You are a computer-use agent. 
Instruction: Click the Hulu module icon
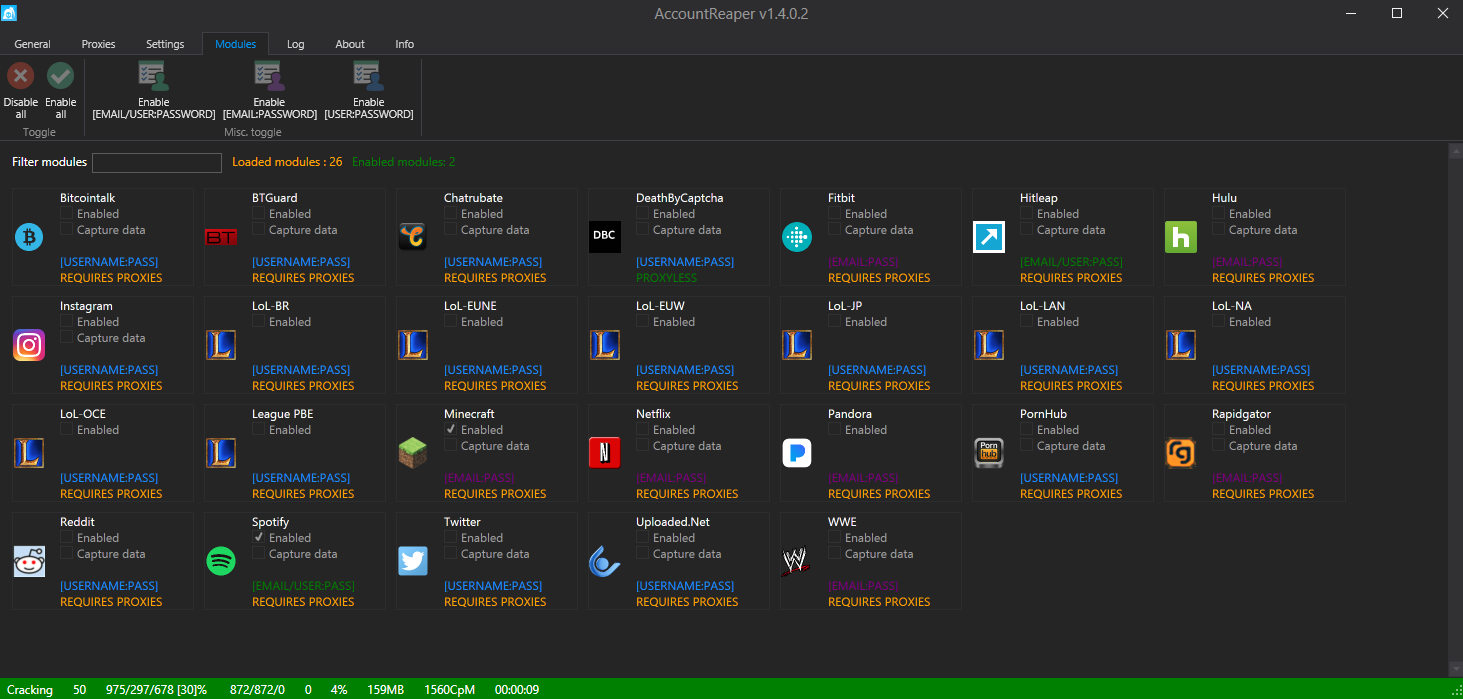click(1181, 237)
